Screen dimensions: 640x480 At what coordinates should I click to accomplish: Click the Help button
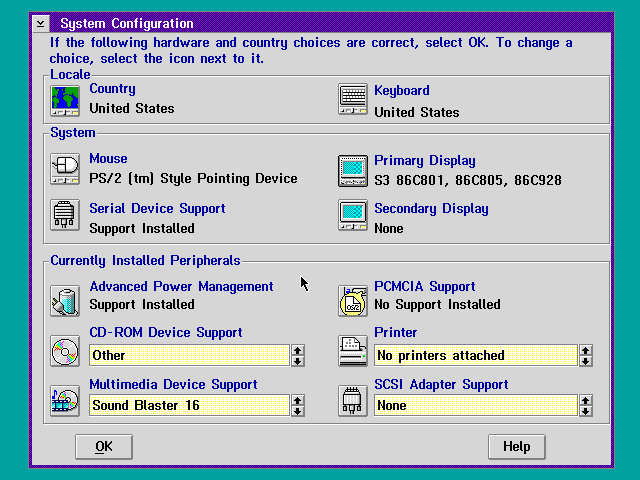tap(516, 446)
